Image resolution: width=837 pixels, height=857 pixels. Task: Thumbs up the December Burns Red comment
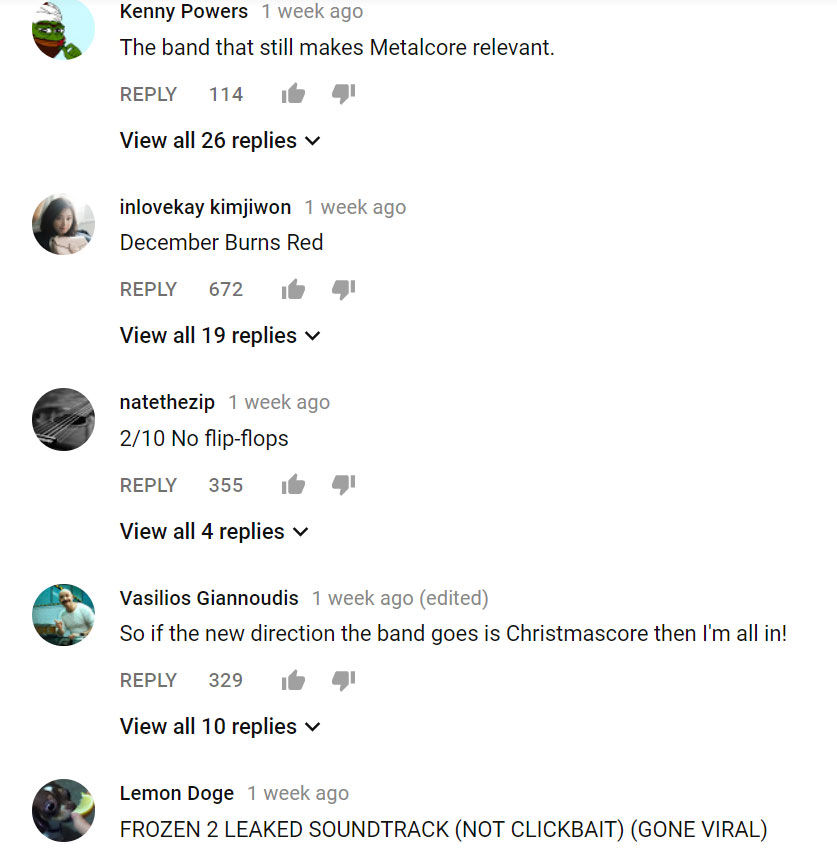(293, 289)
